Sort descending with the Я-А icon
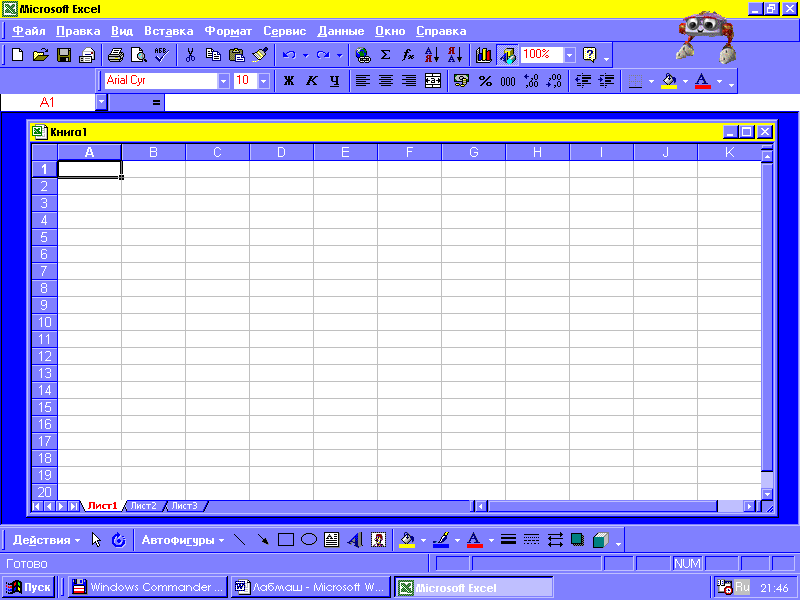 pyautogui.click(x=455, y=55)
